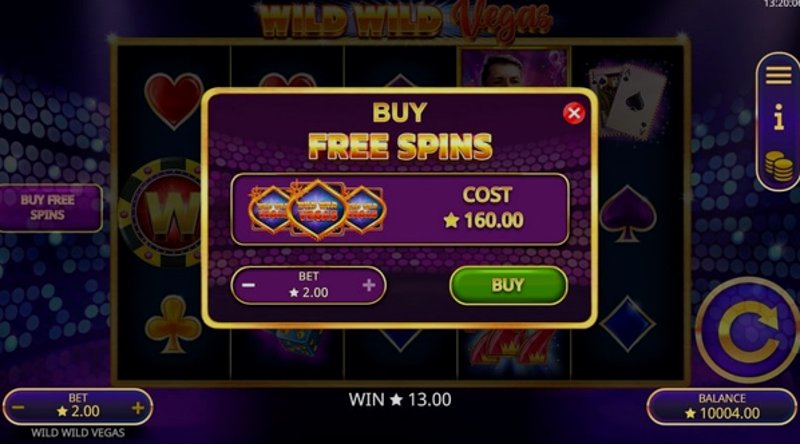The height and width of the screenshot is (444, 800).
Task: Raise bet using bottom-bar plus icon
Action: [x=138, y=408]
